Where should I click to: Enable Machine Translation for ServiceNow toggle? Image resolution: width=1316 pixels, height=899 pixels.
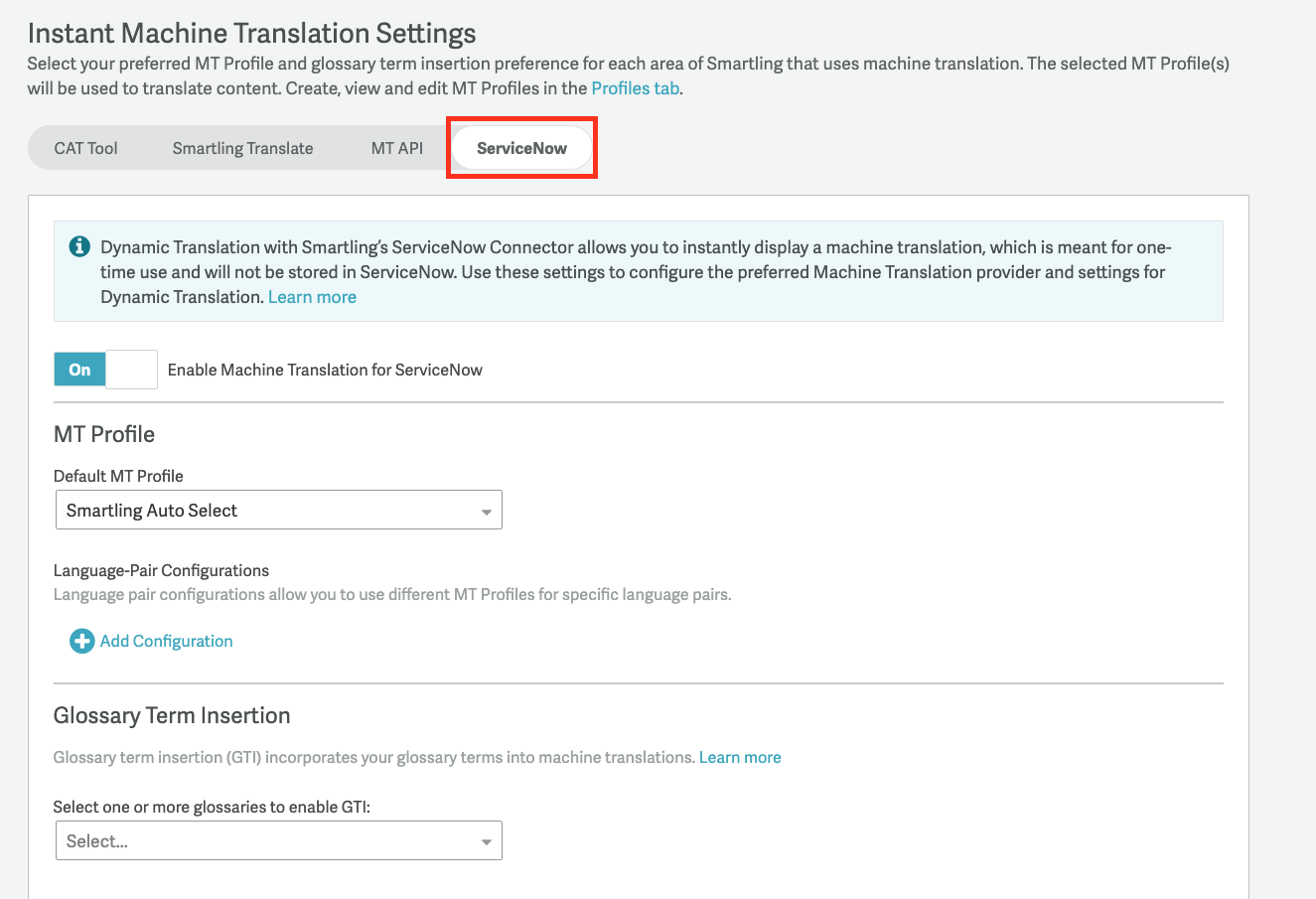point(106,369)
